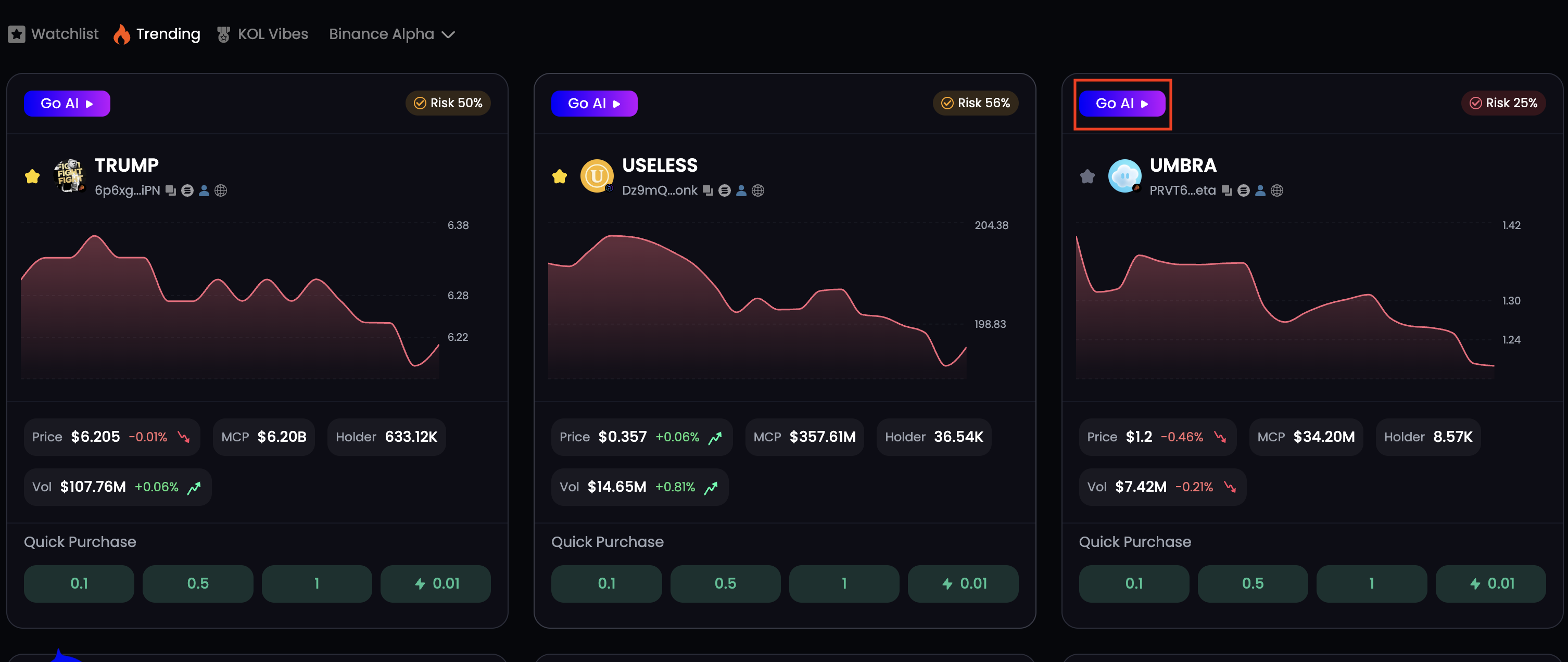This screenshot has width=1568, height=662.
Task: Click the TRUMP explorer icon
Action: coord(187,190)
